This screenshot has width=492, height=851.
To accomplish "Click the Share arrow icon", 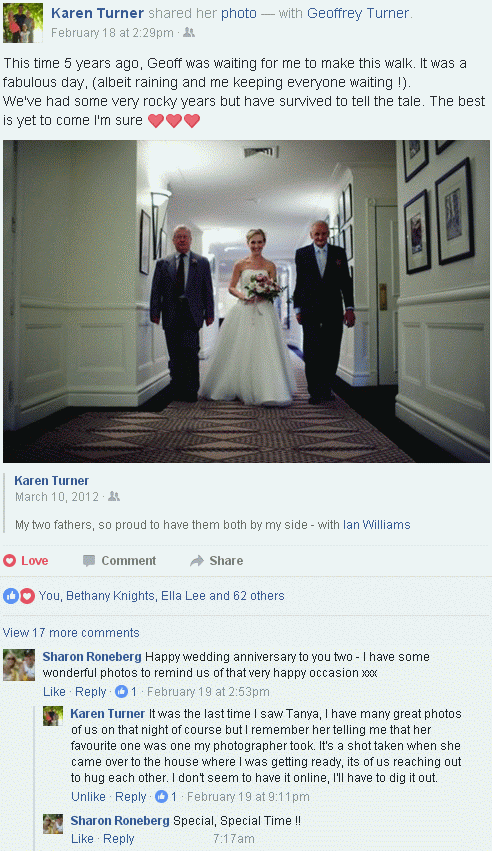I will point(196,561).
